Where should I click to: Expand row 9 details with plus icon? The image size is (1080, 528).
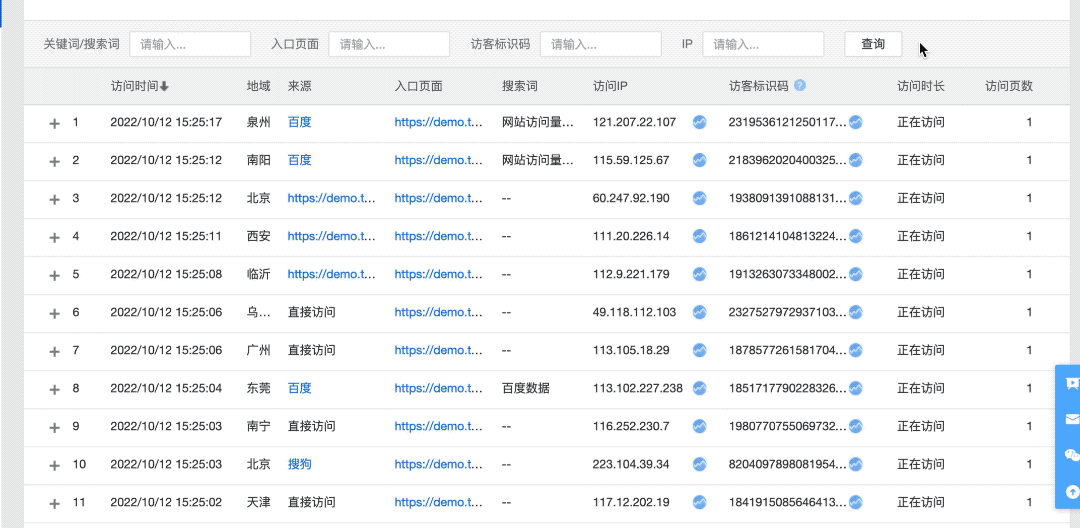55,427
